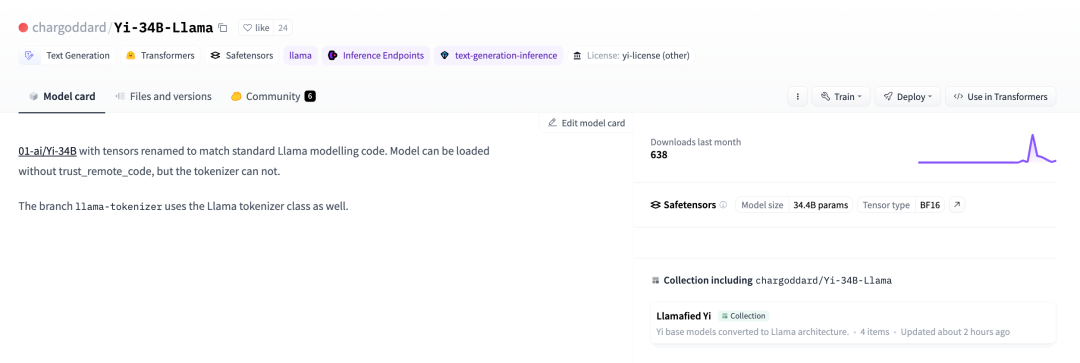Expand the Train dropdown
This screenshot has width=1080, height=363.
tap(840, 97)
